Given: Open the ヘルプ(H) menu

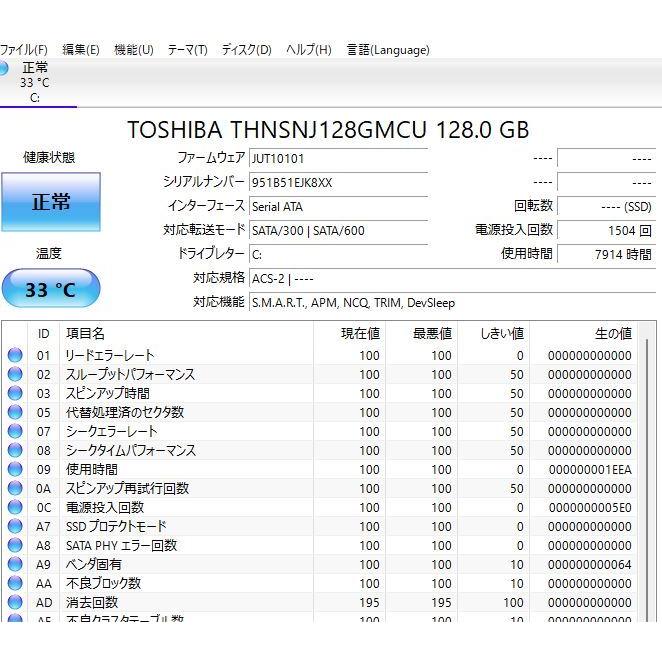Looking at the screenshot, I should pos(309,50).
